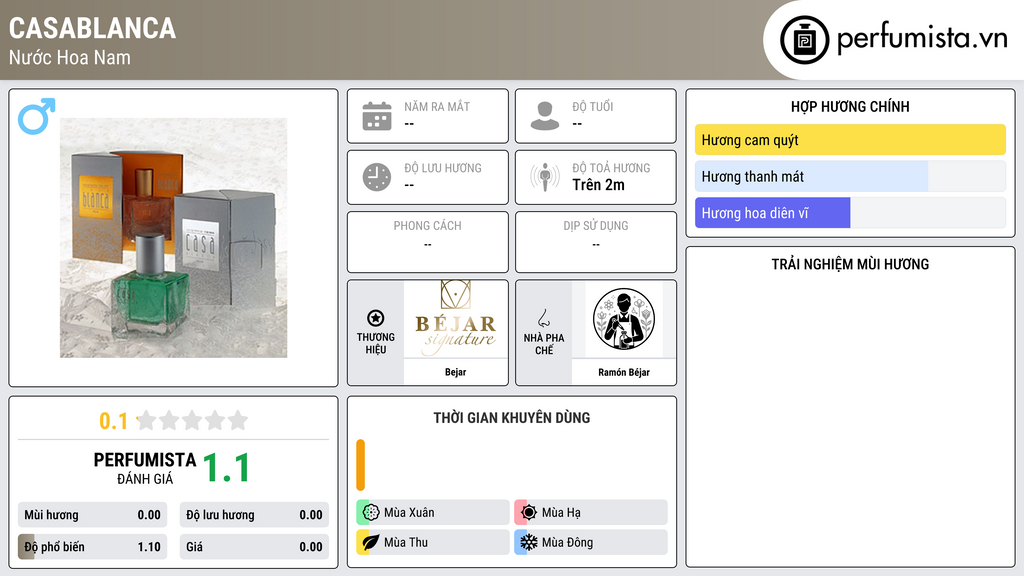
Task: Select the Hương cam quýt accord bar
Action: (850, 140)
